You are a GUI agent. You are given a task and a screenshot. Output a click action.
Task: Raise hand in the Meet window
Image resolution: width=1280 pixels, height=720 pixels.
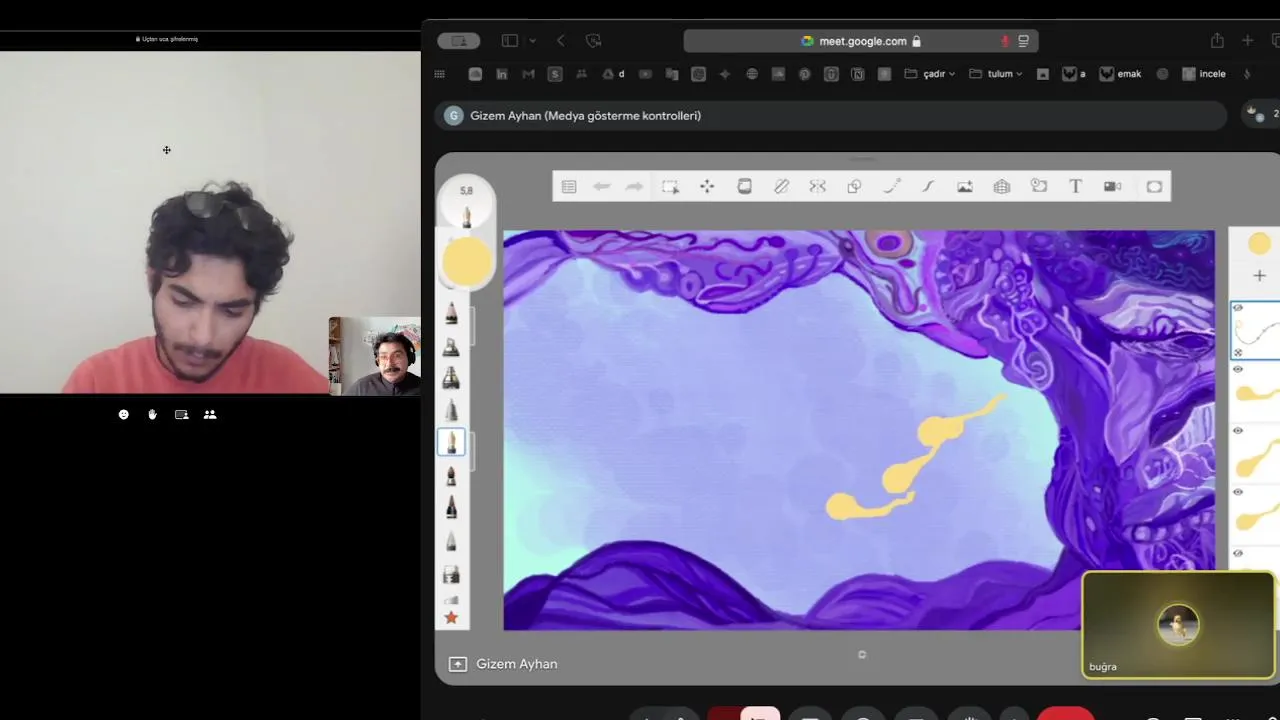point(152,414)
